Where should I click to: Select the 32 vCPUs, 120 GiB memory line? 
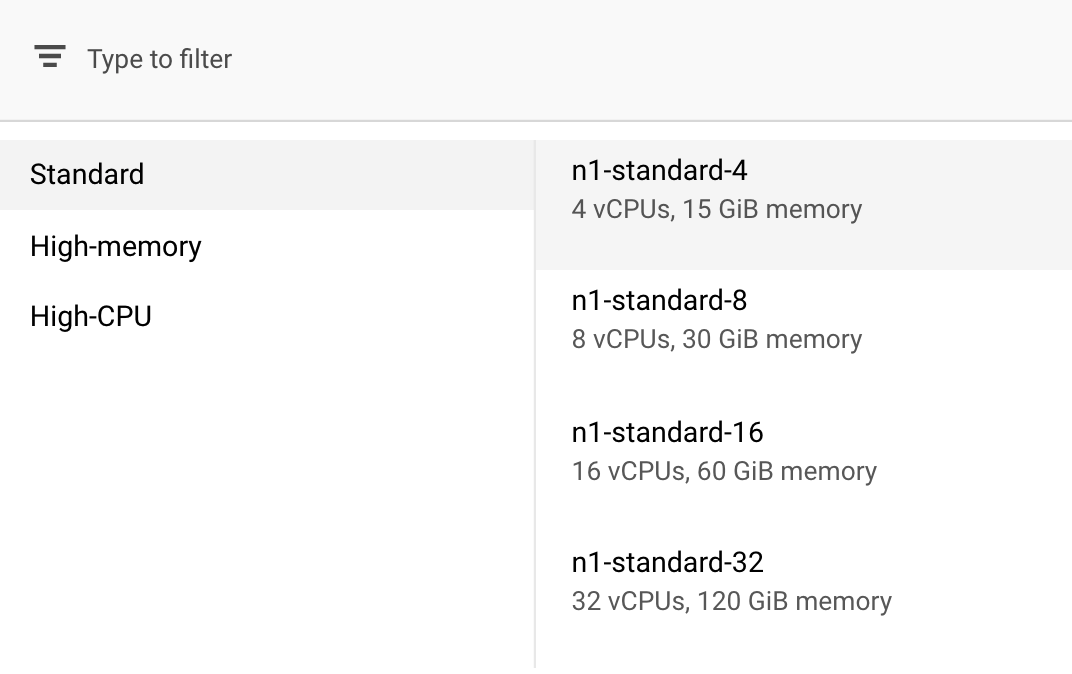[731, 600]
